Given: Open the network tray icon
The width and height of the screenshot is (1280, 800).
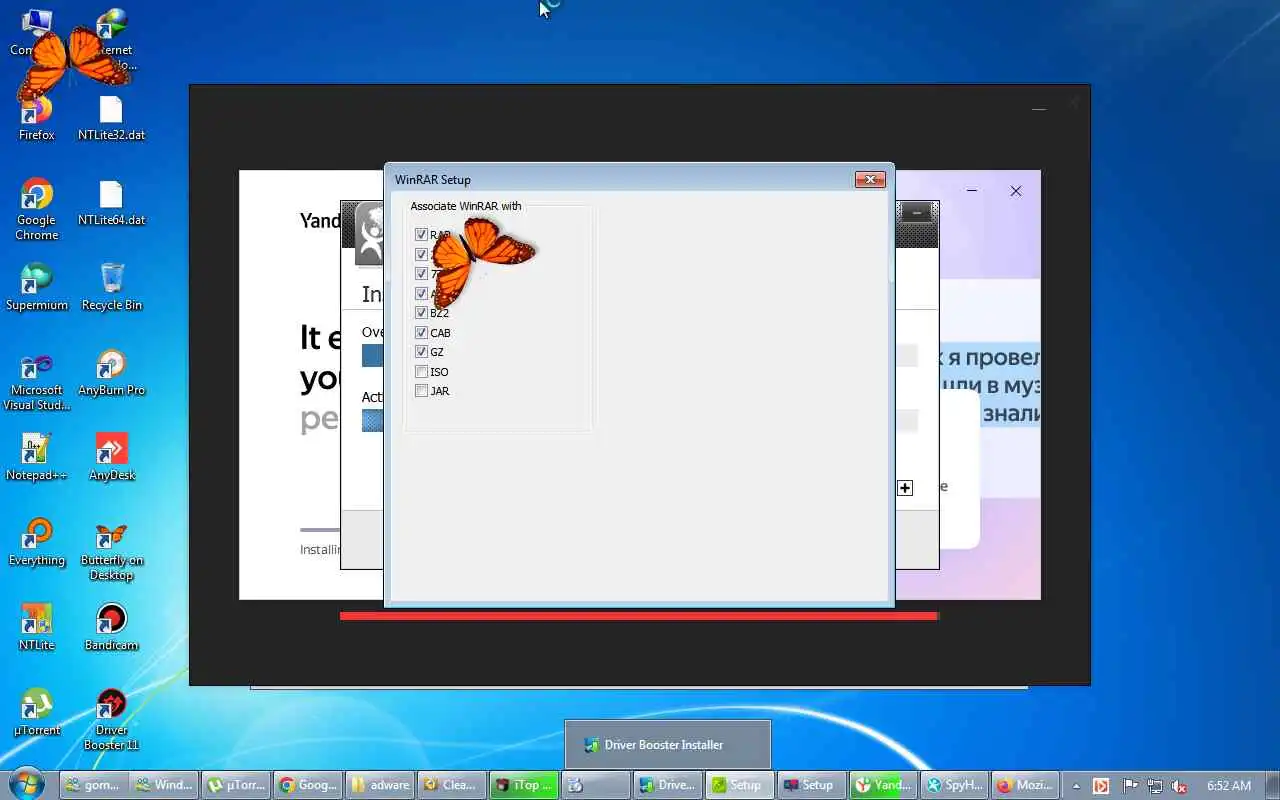Looking at the screenshot, I should pos(1155,786).
